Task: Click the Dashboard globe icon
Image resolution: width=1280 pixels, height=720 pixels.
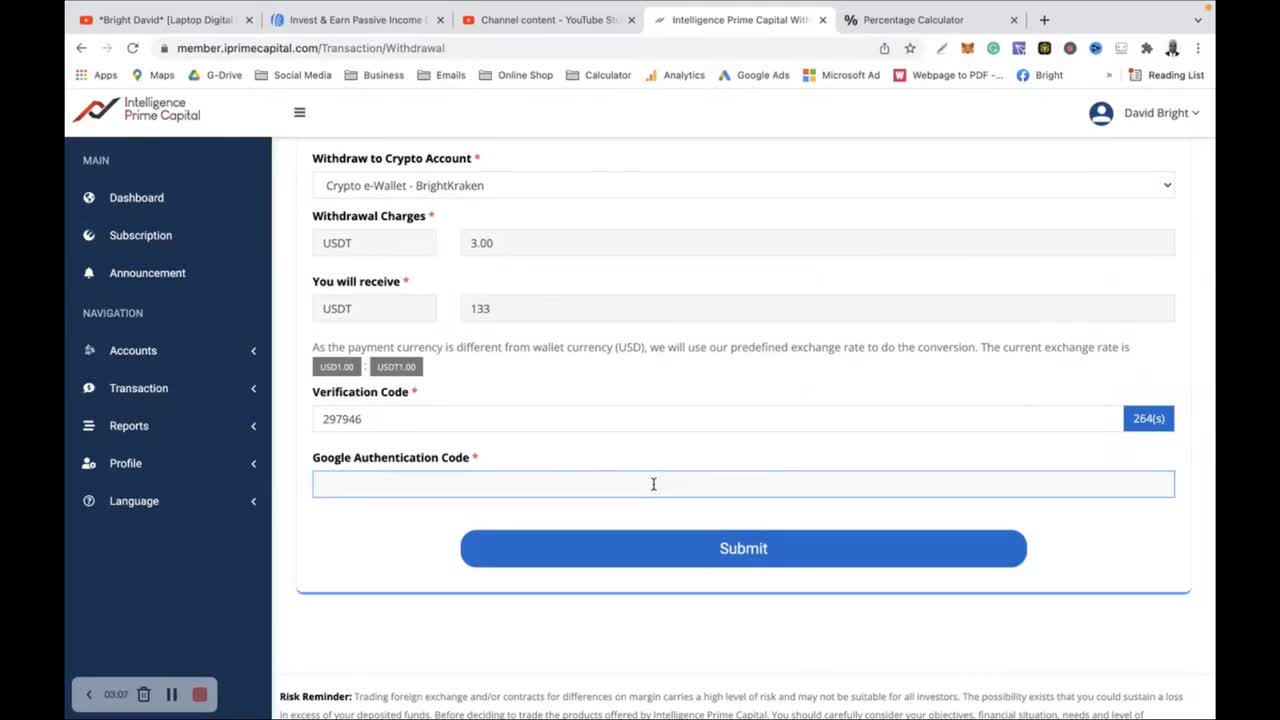Action: [89, 198]
